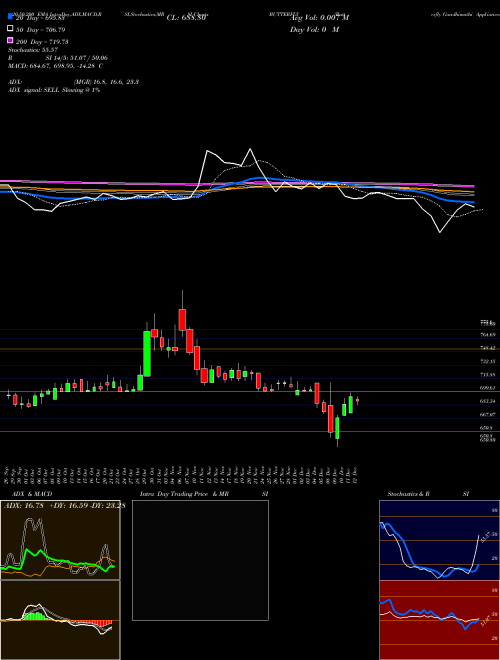
Task: Click the last small red candlestick on the right
Action: (x=357, y=401)
